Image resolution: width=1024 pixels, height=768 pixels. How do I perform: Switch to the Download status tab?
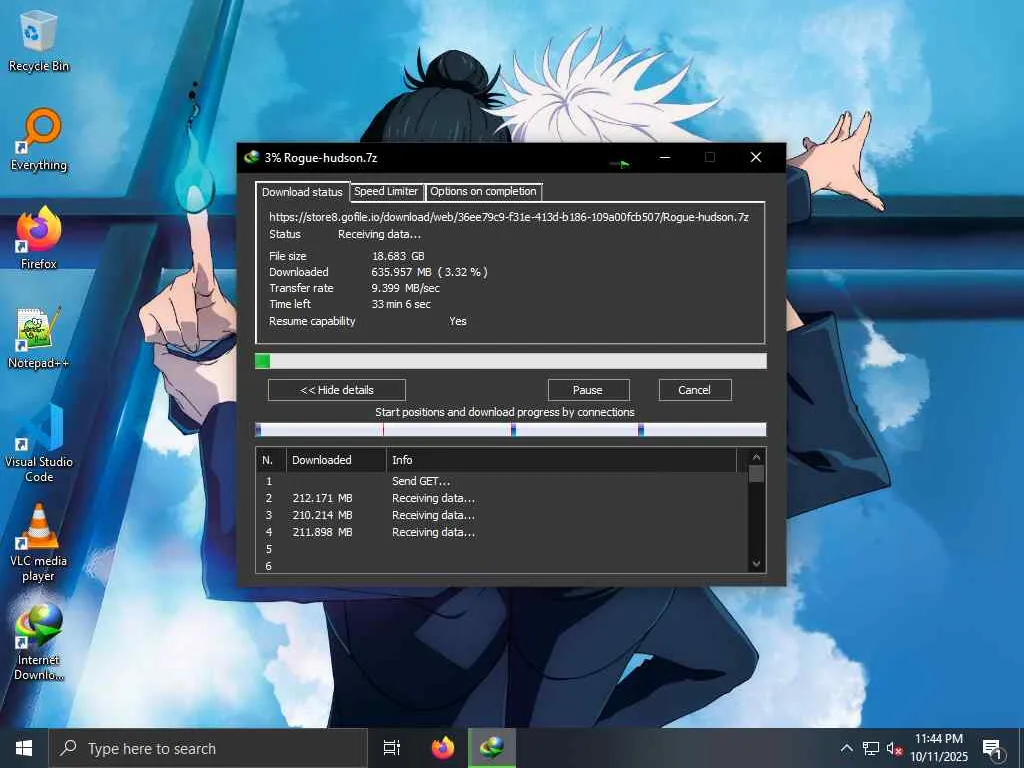tap(302, 192)
